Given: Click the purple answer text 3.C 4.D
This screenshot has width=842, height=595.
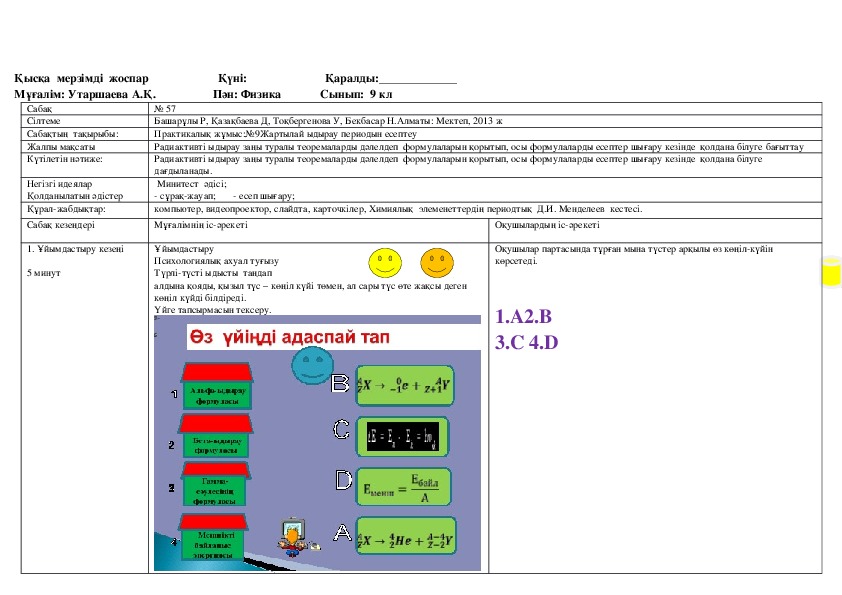Looking at the screenshot, I should [526, 342].
